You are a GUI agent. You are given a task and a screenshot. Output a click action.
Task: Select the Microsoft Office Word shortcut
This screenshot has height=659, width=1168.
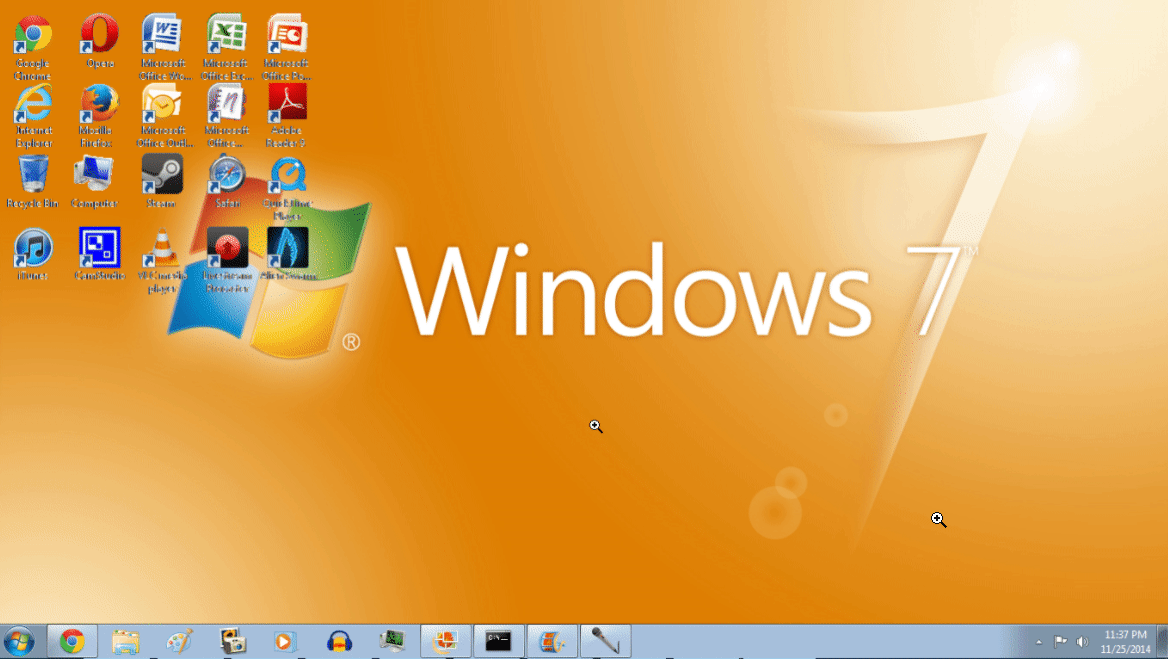164,47
